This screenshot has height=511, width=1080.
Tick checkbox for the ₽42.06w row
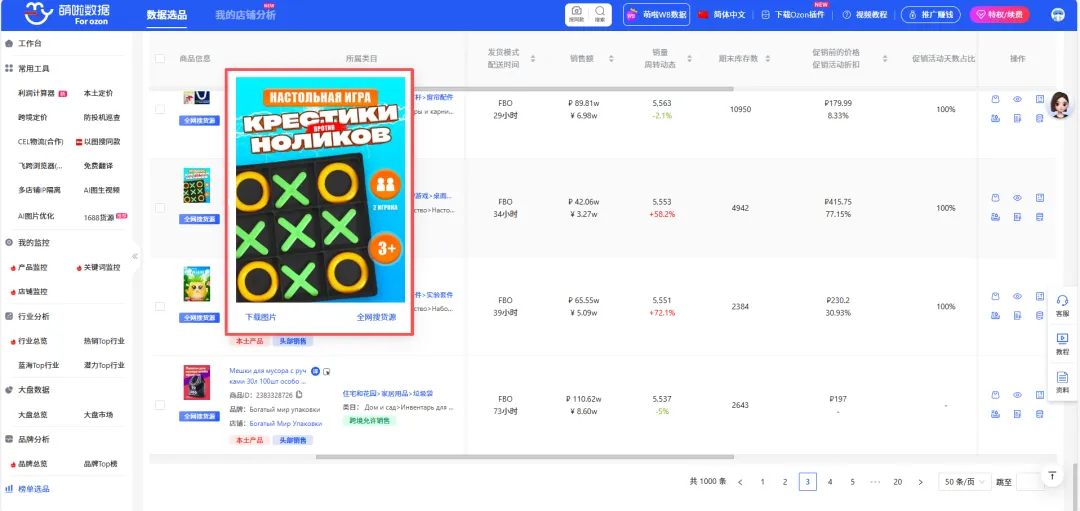coord(160,207)
